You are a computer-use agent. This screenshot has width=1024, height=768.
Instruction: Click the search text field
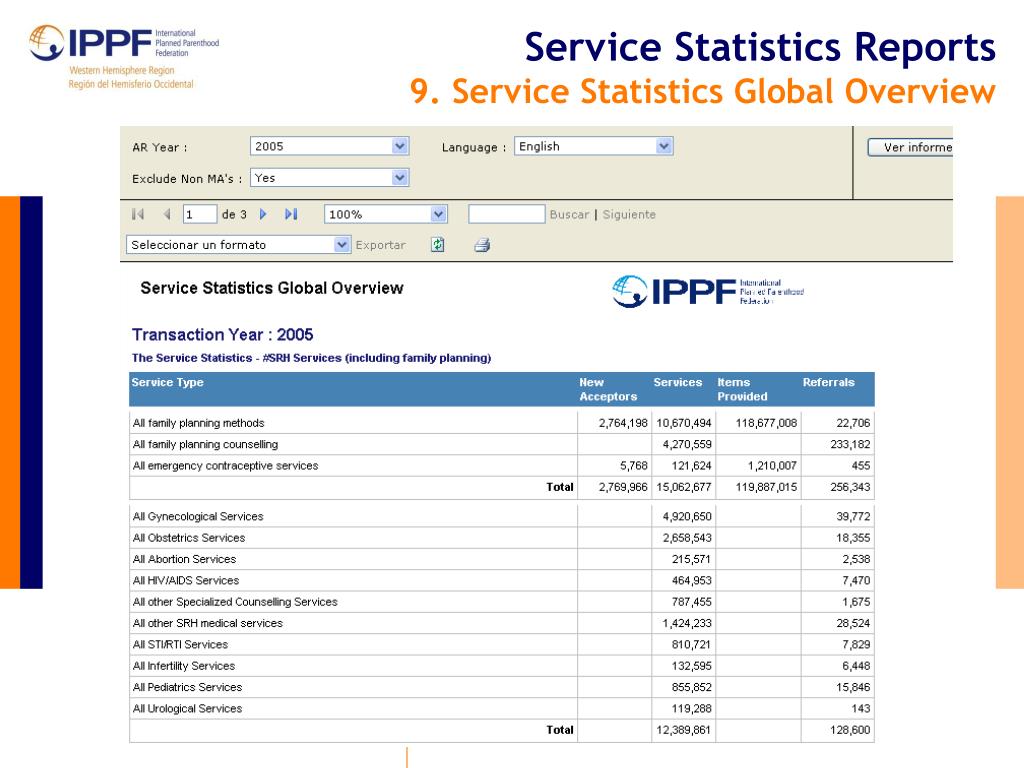[x=507, y=214]
